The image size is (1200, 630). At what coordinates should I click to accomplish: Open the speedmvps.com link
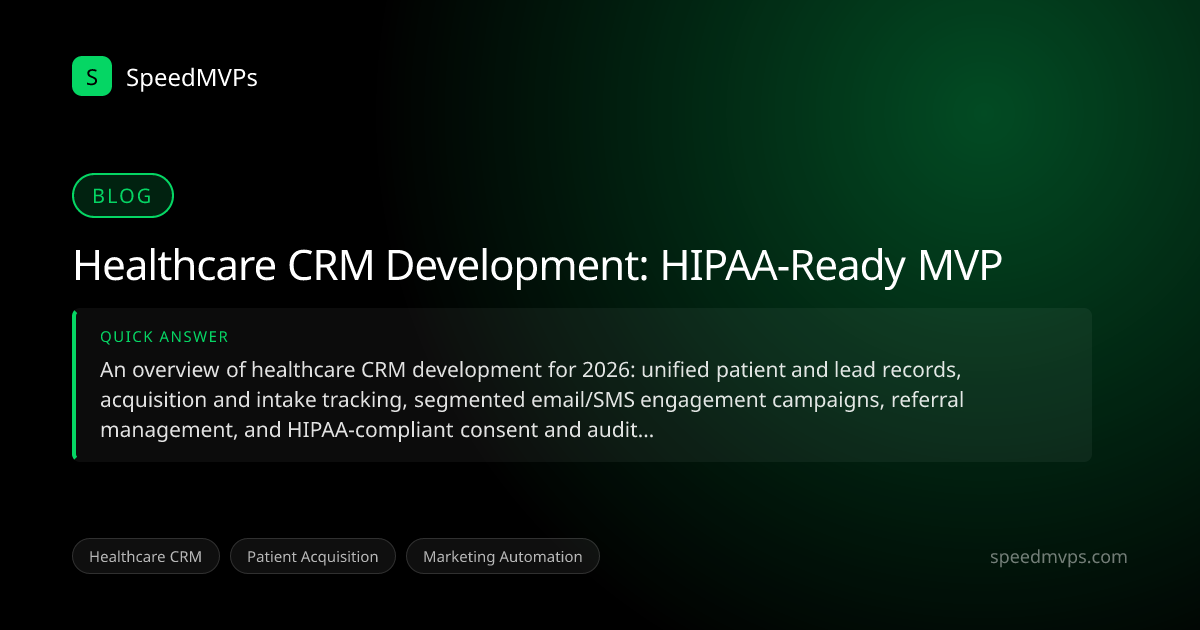[x=1057, y=557]
